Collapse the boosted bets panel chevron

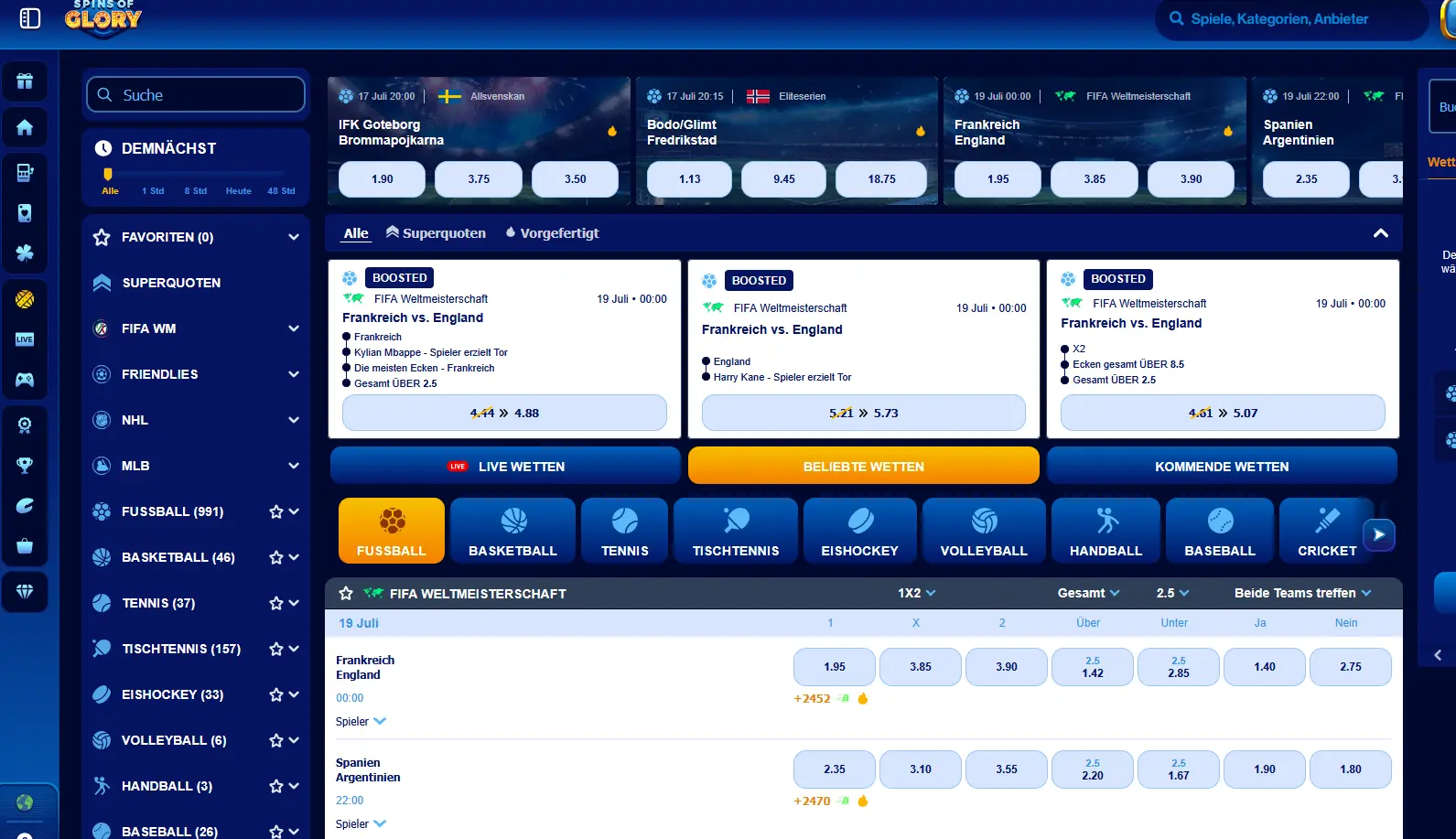[x=1381, y=233]
